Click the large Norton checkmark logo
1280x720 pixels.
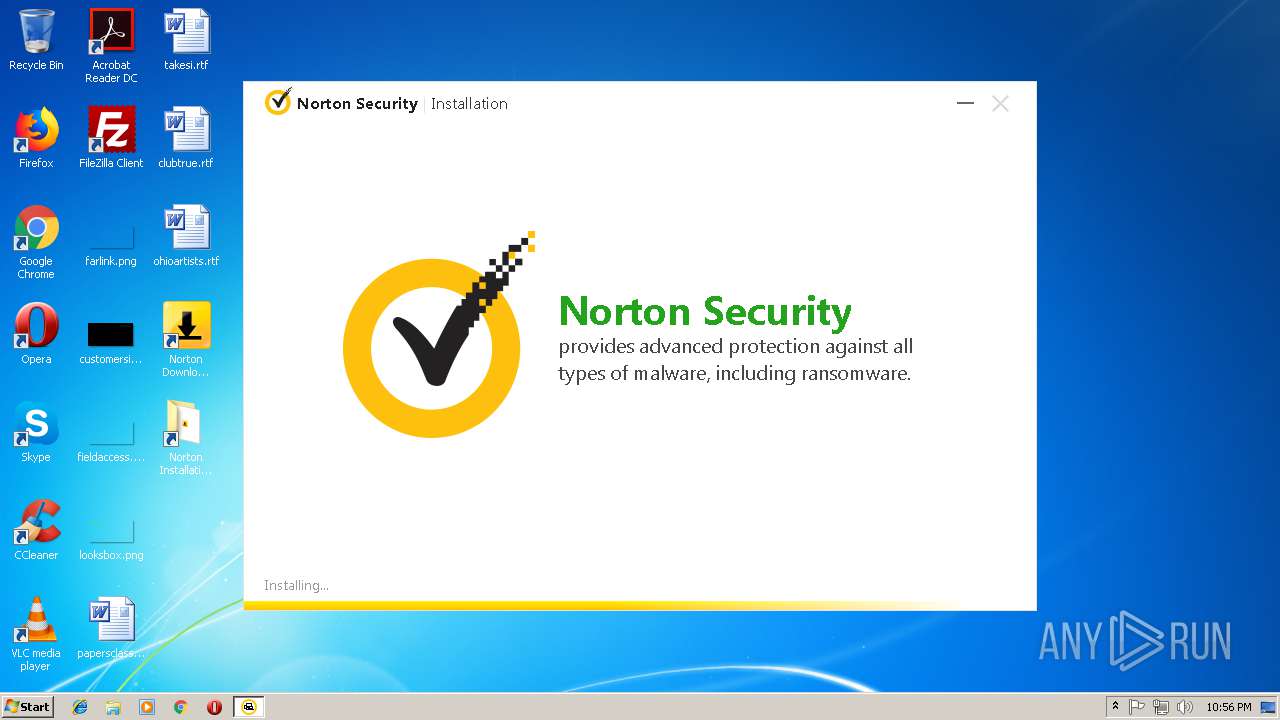pos(438,335)
